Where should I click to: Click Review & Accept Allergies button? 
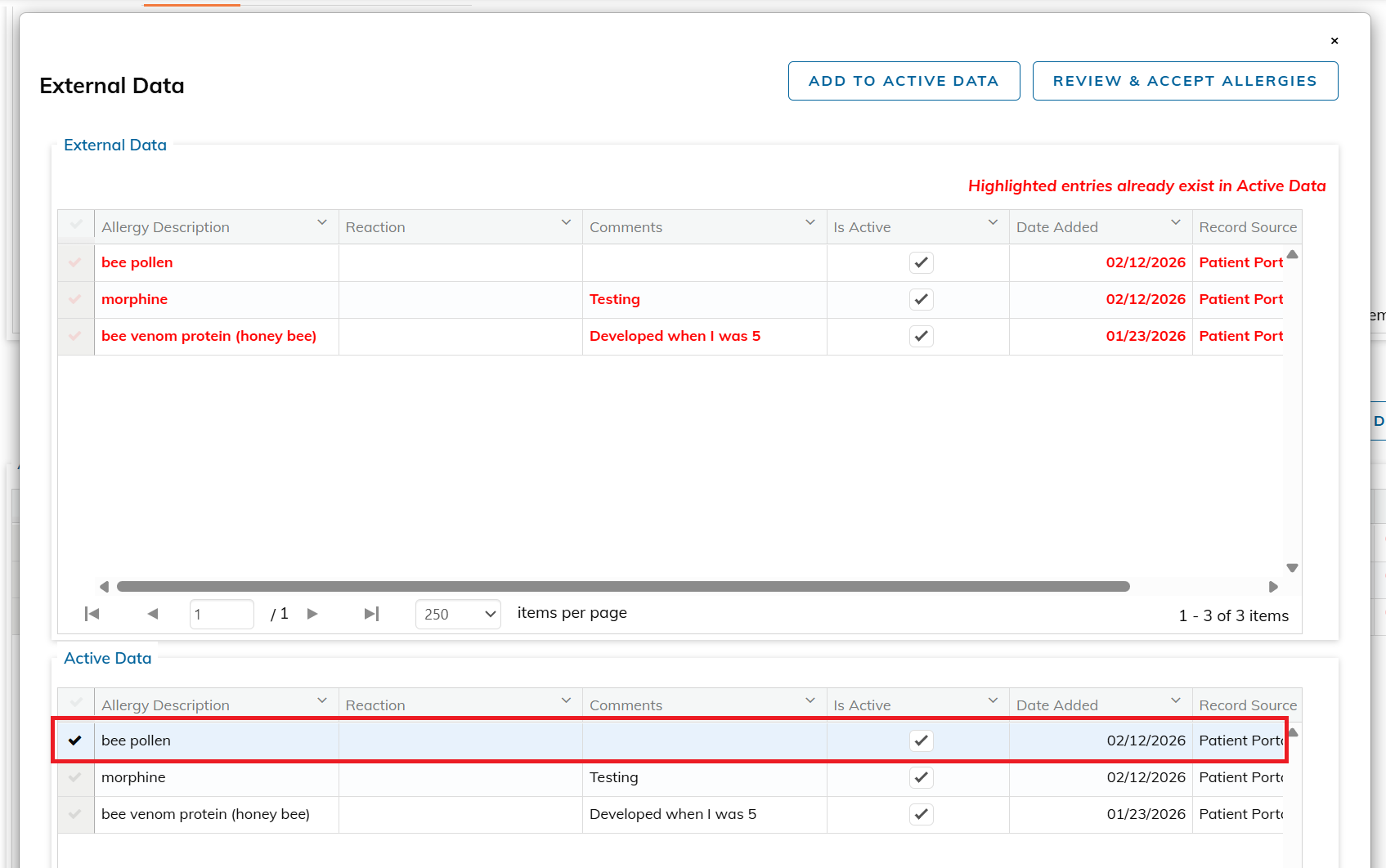pyautogui.click(x=1185, y=81)
